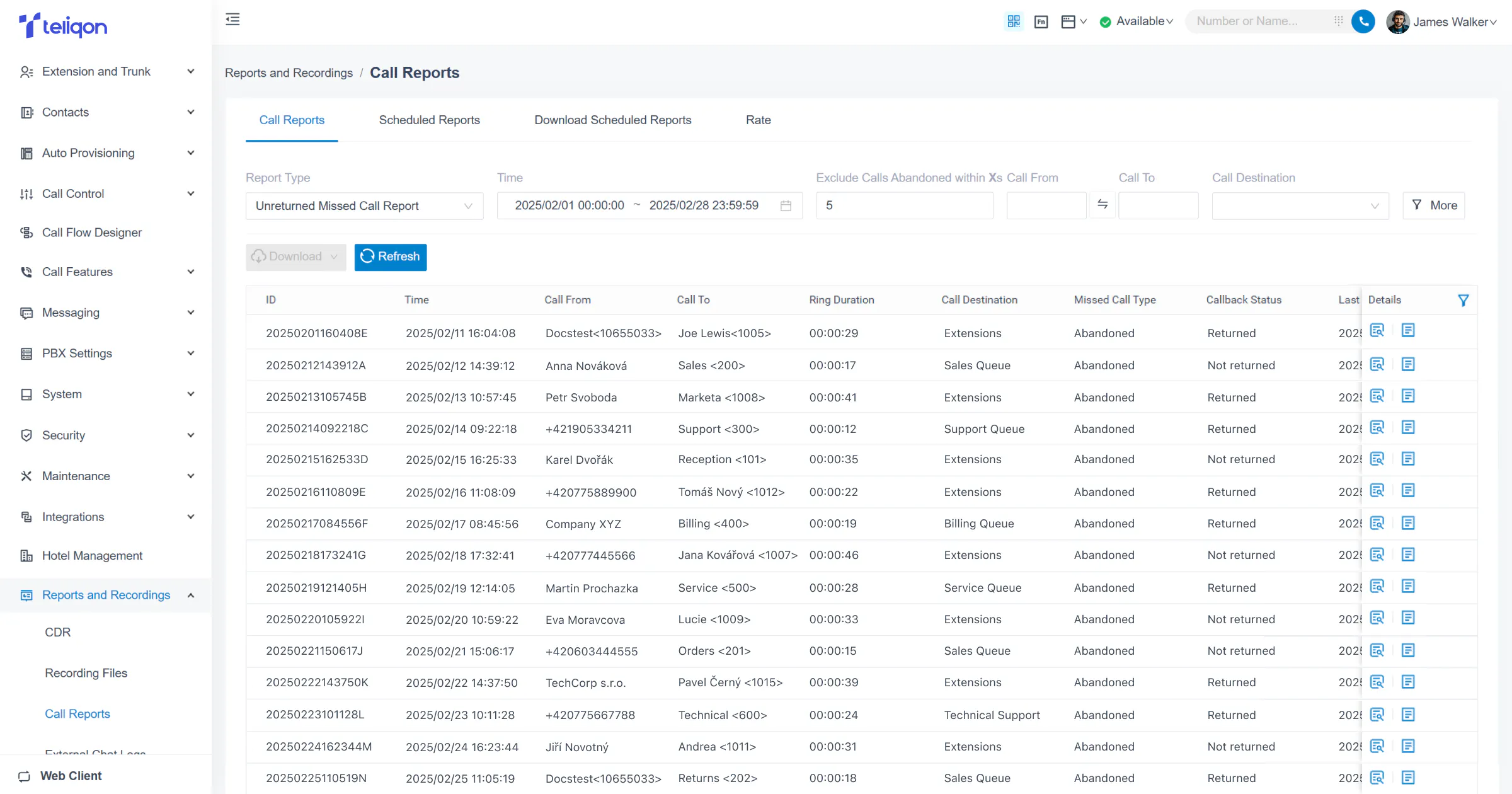Open the note icon for 20250201160408E
Screen dimensions: 1512x794
(x=1408, y=331)
